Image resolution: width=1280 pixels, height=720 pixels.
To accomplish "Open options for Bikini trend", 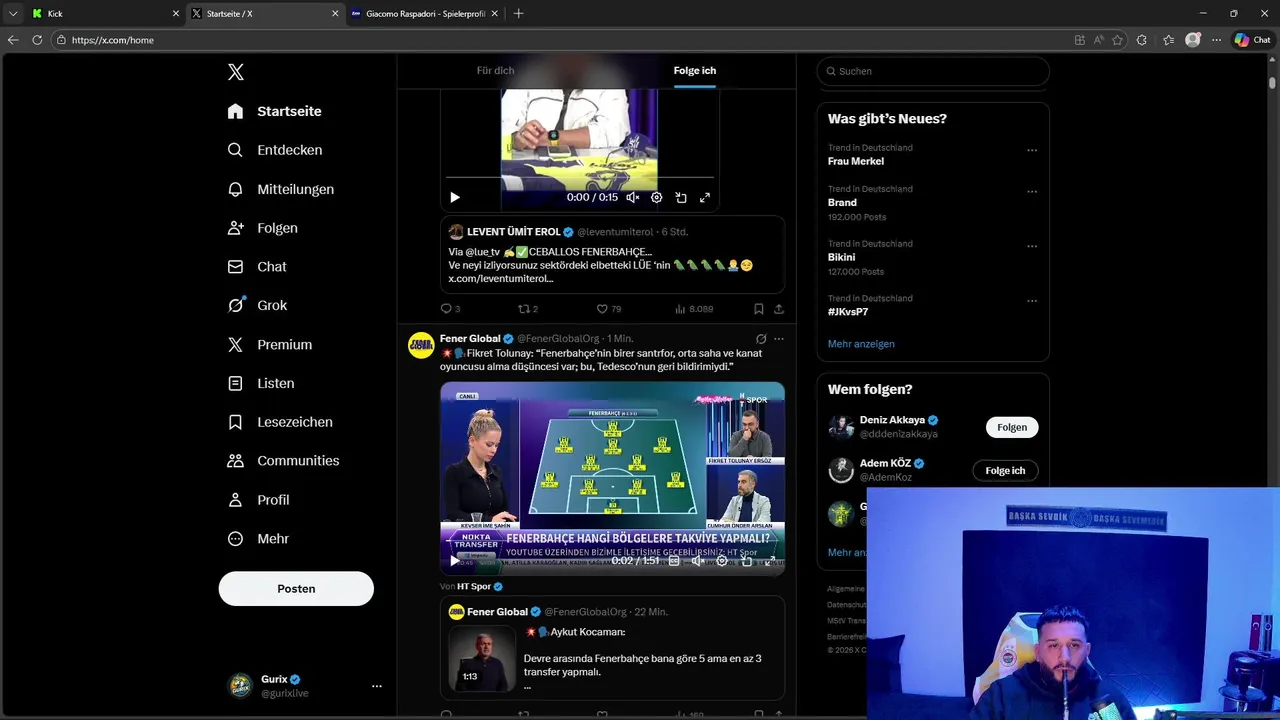I will [1032, 246].
